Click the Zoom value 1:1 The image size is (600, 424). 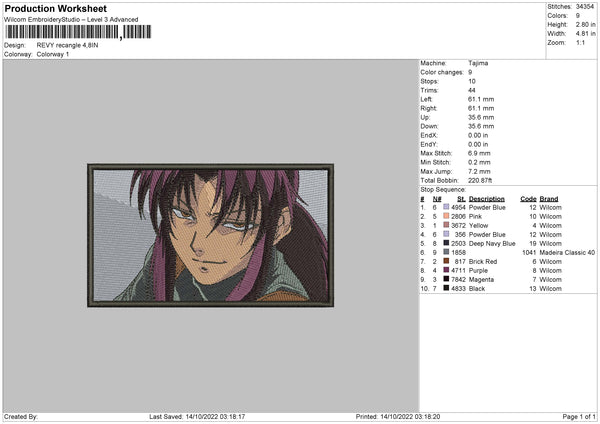pos(580,42)
